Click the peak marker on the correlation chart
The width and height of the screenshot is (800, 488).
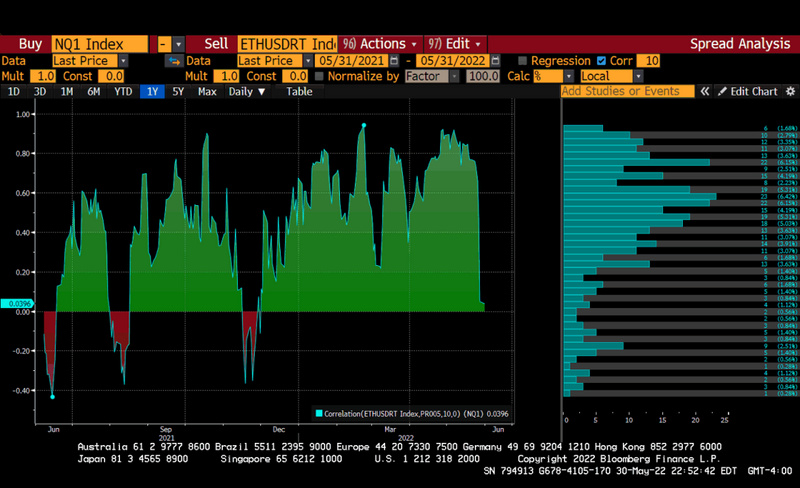tap(363, 125)
